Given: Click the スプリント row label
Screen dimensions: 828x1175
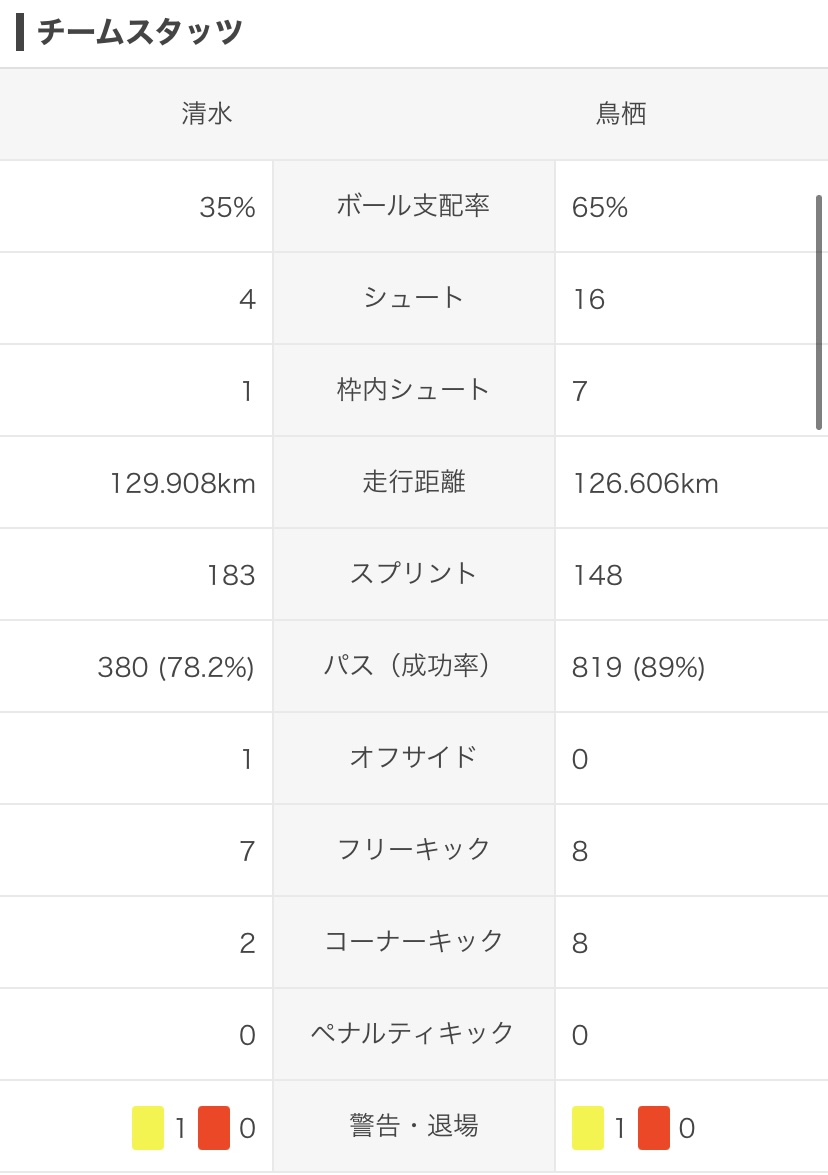Looking at the screenshot, I should tap(413, 574).
